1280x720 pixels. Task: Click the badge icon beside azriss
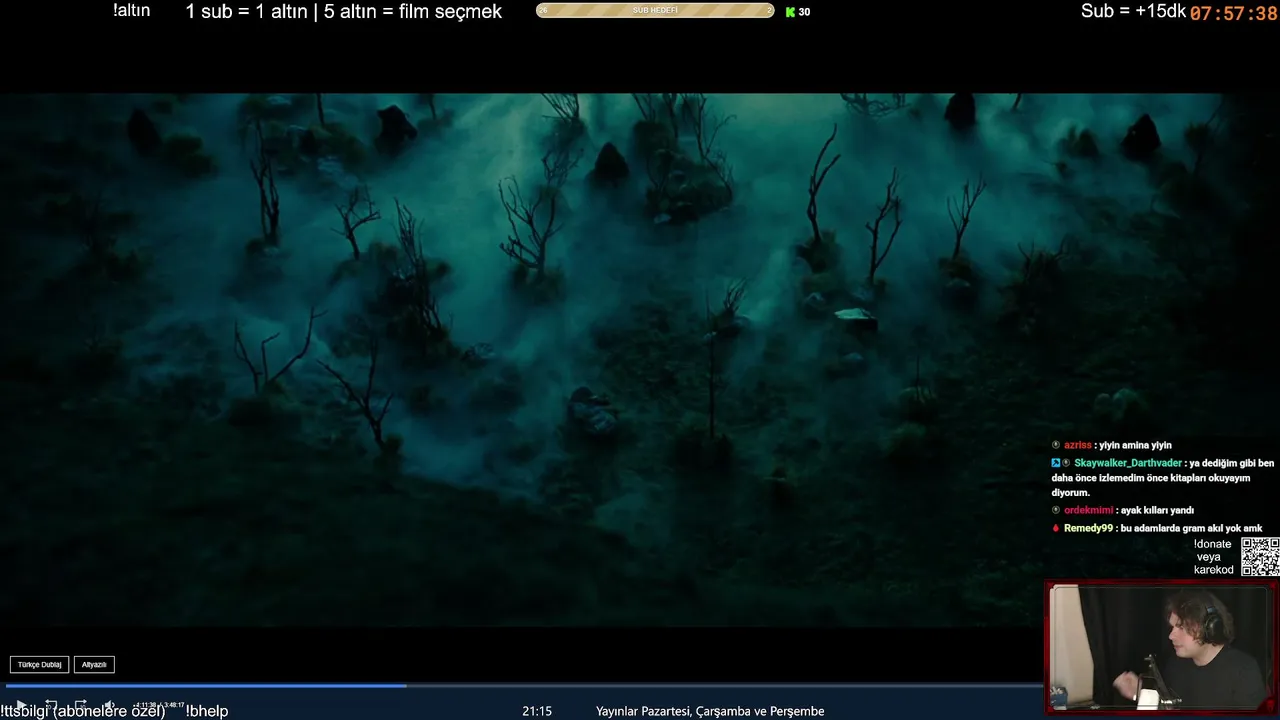[x=1056, y=445]
